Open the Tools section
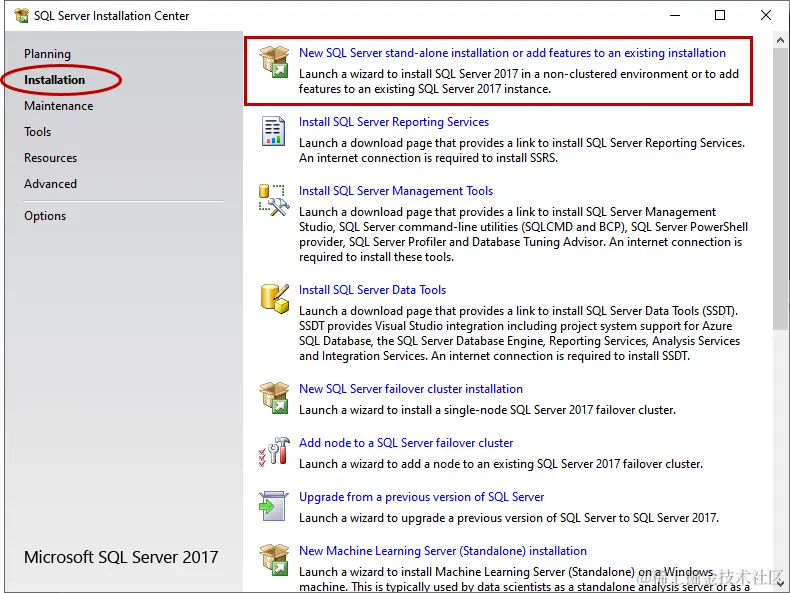This screenshot has height=593, width=790. [37, 131]
